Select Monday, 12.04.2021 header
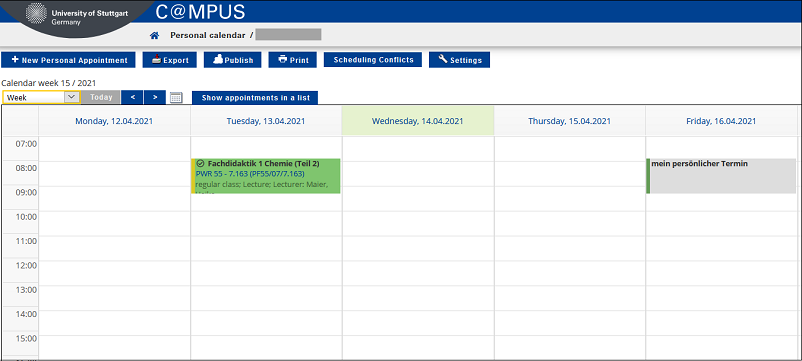The width and height of the screenshot is (802, 361). [x=114, y=121]
